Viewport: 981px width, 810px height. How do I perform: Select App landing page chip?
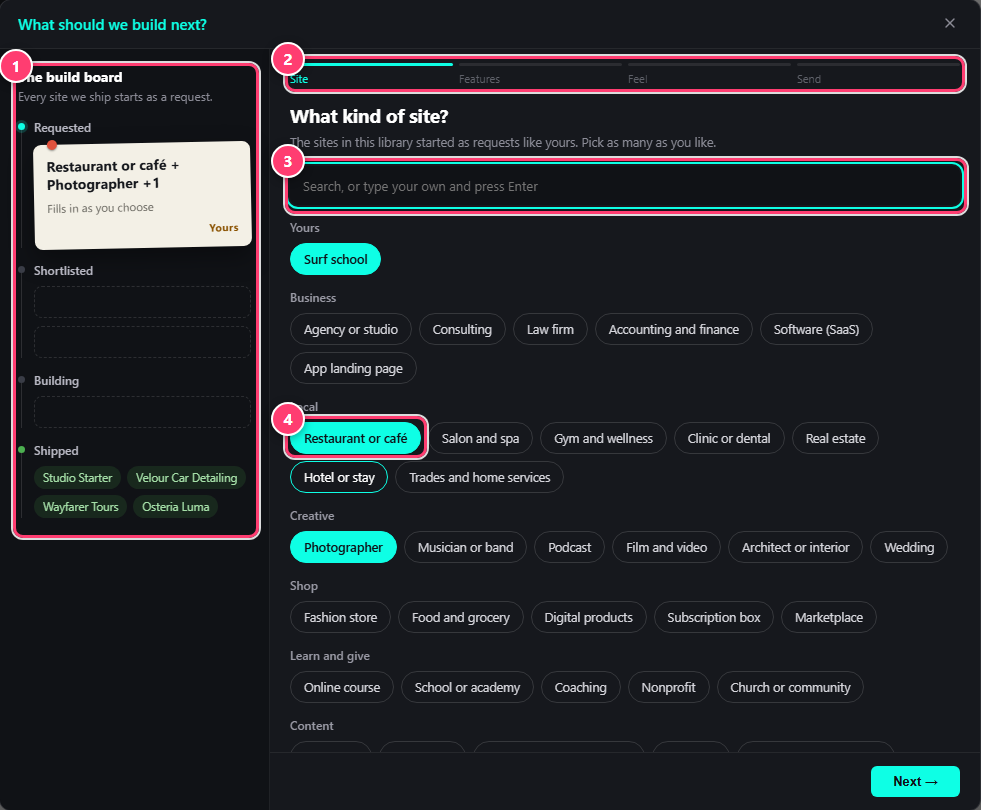click(x=353, y=368)
